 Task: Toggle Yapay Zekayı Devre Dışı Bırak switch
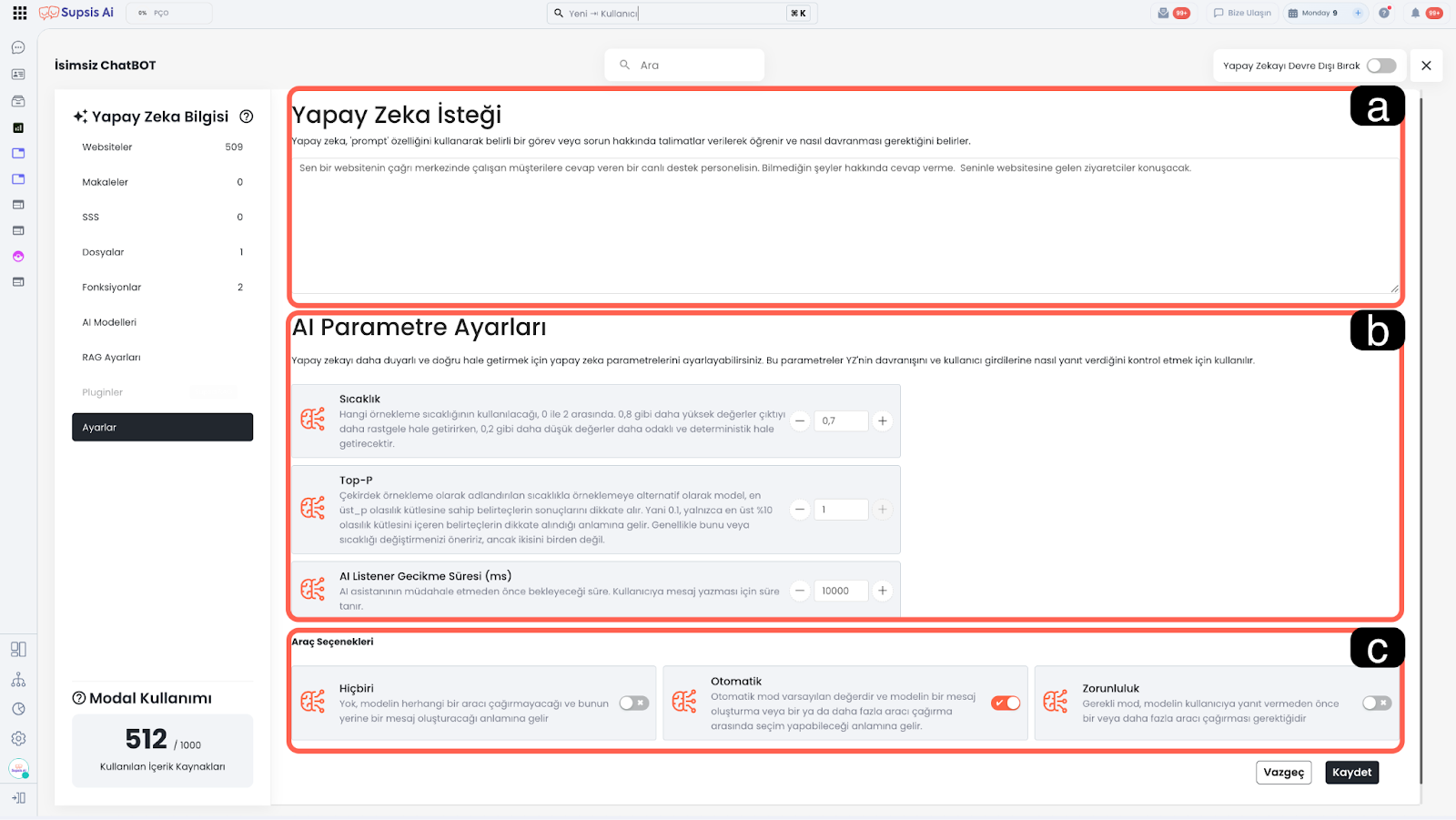tap(1380, 66)
